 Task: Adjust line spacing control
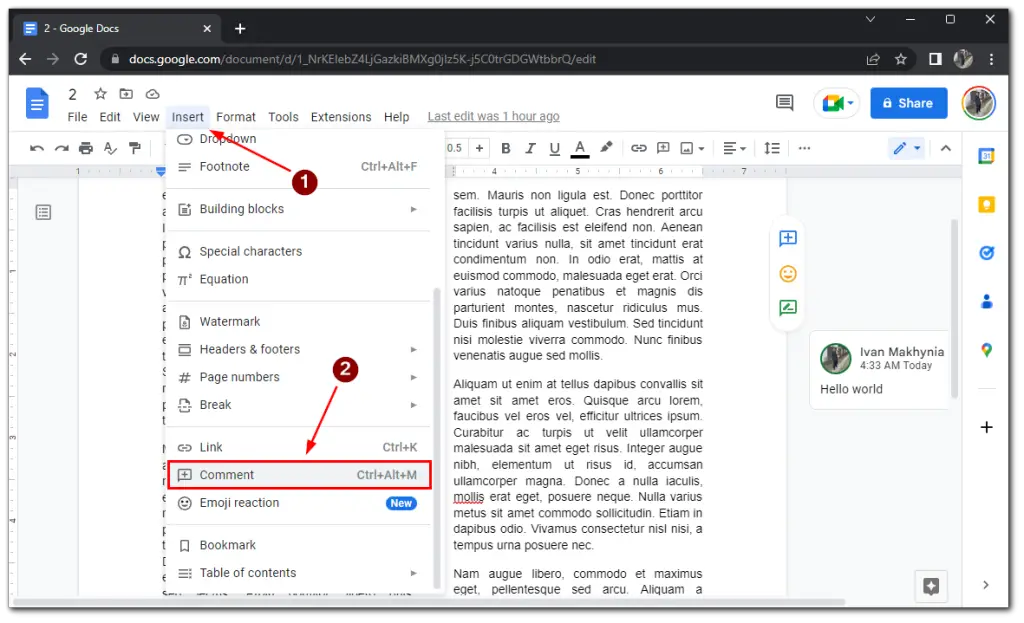772,148
